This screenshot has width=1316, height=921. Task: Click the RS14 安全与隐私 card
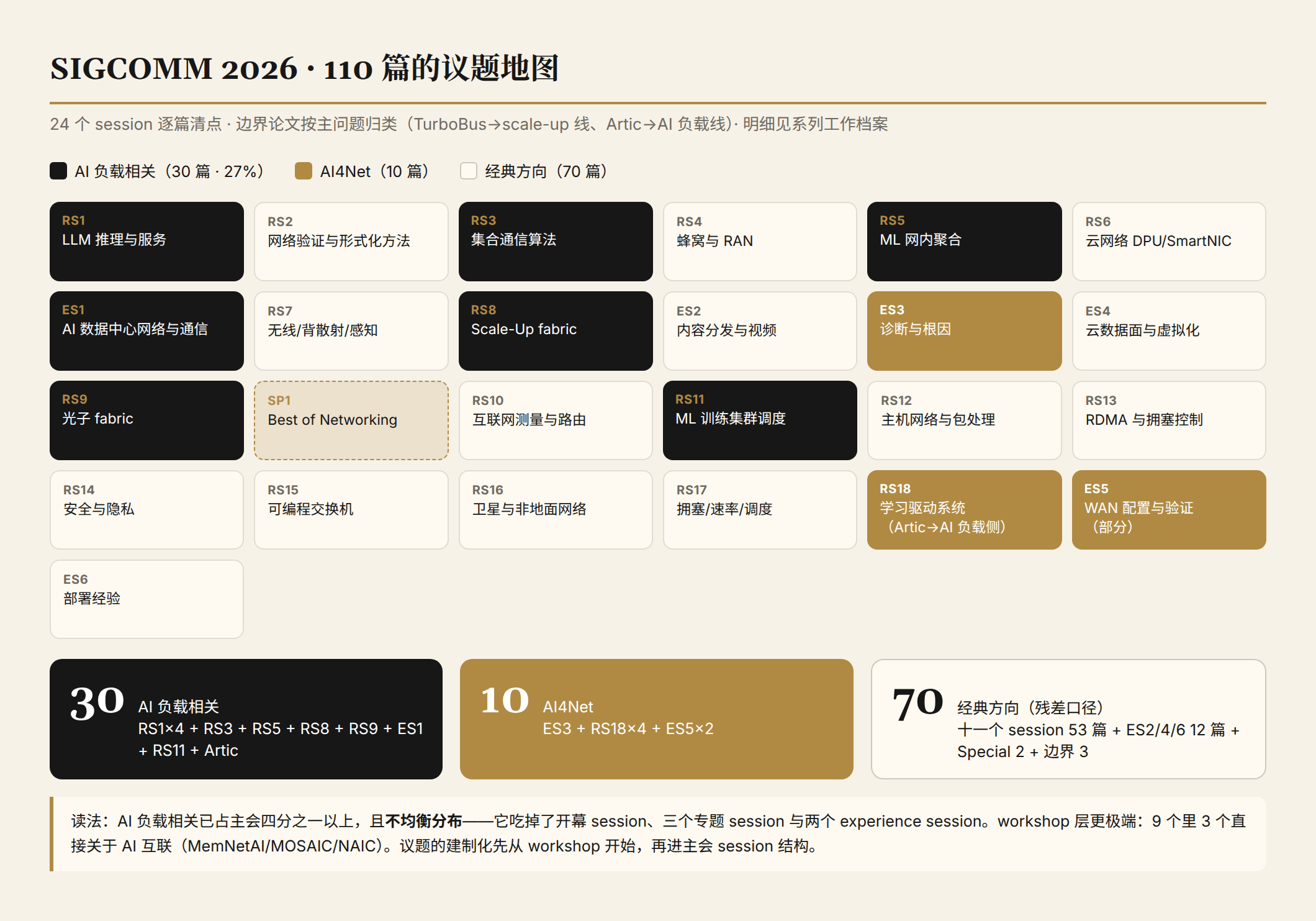146,510
